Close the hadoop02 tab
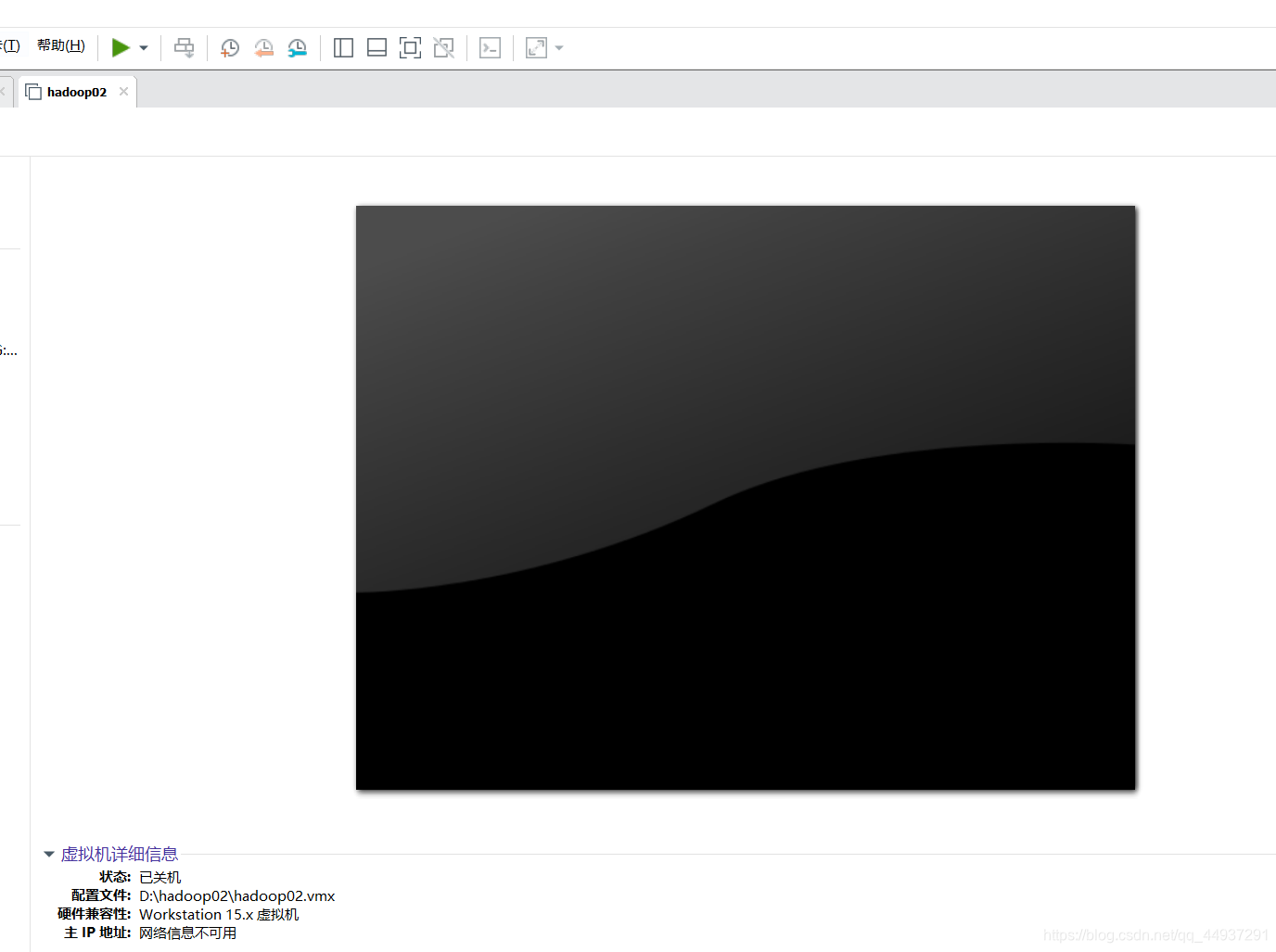Image resolution: width=1276 pixels, height=952 pixels. 123,91
